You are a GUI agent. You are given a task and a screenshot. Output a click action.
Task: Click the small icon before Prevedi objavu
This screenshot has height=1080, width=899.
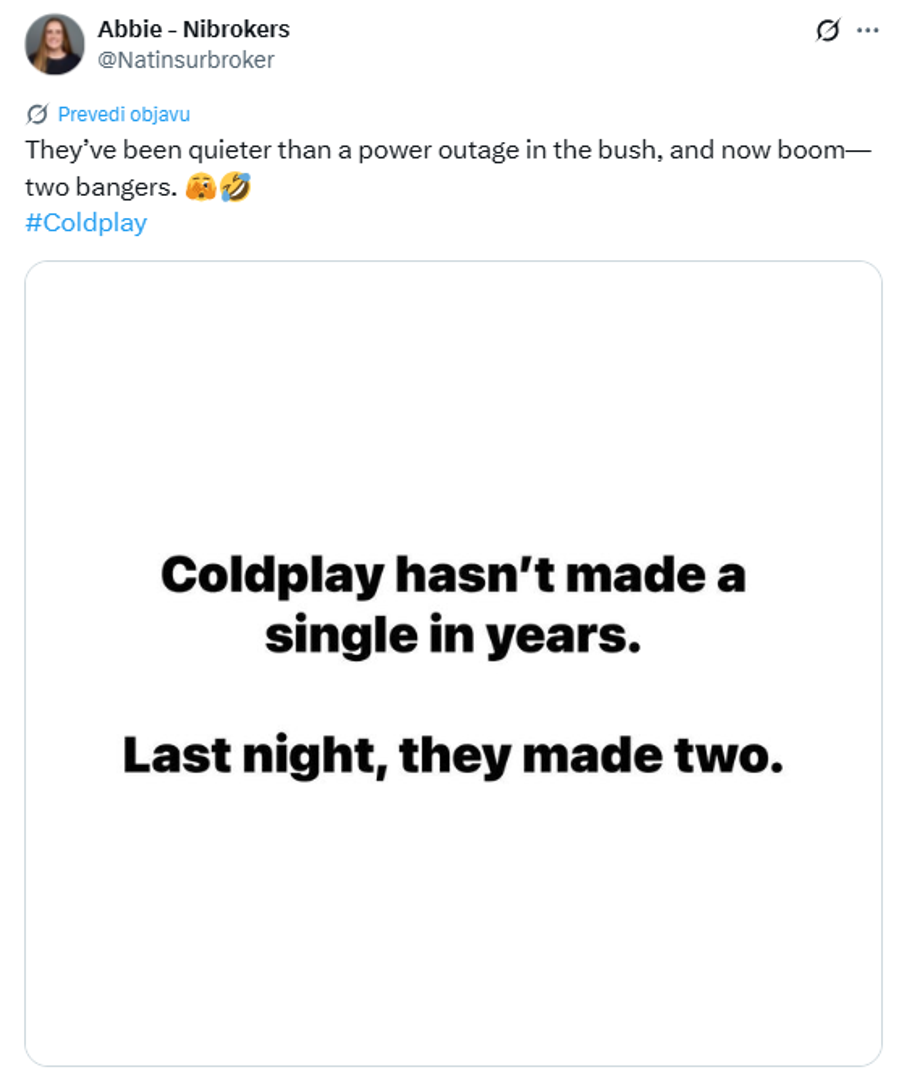(38, 114)
